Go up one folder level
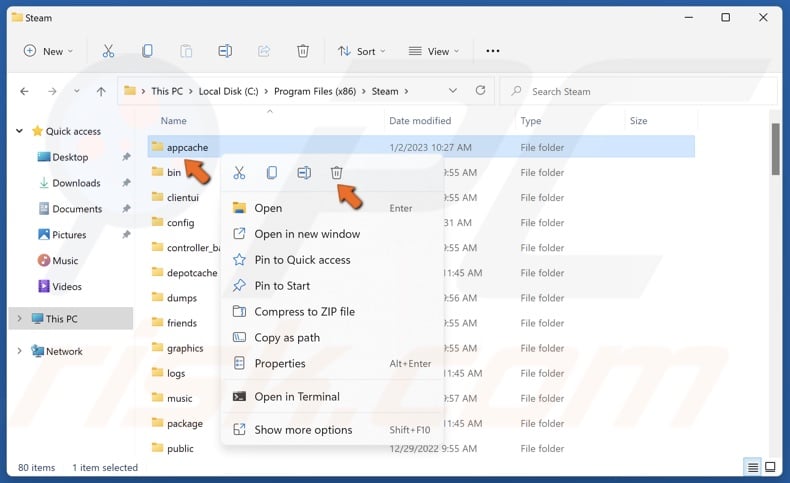This screenshot has width=790, height=483. (101, 91)
